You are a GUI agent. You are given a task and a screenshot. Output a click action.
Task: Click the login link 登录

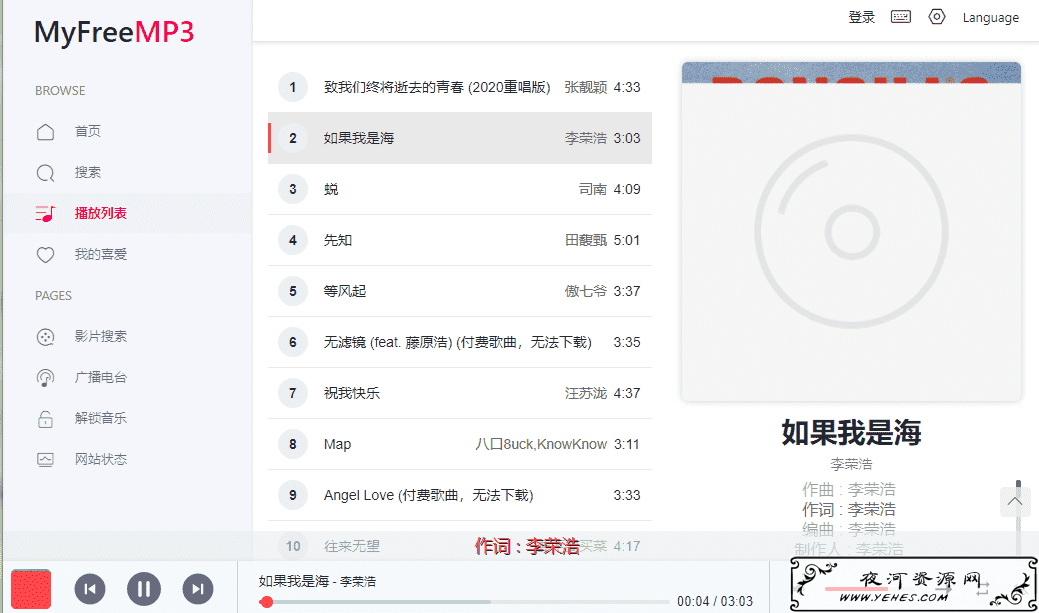(861, 17)
